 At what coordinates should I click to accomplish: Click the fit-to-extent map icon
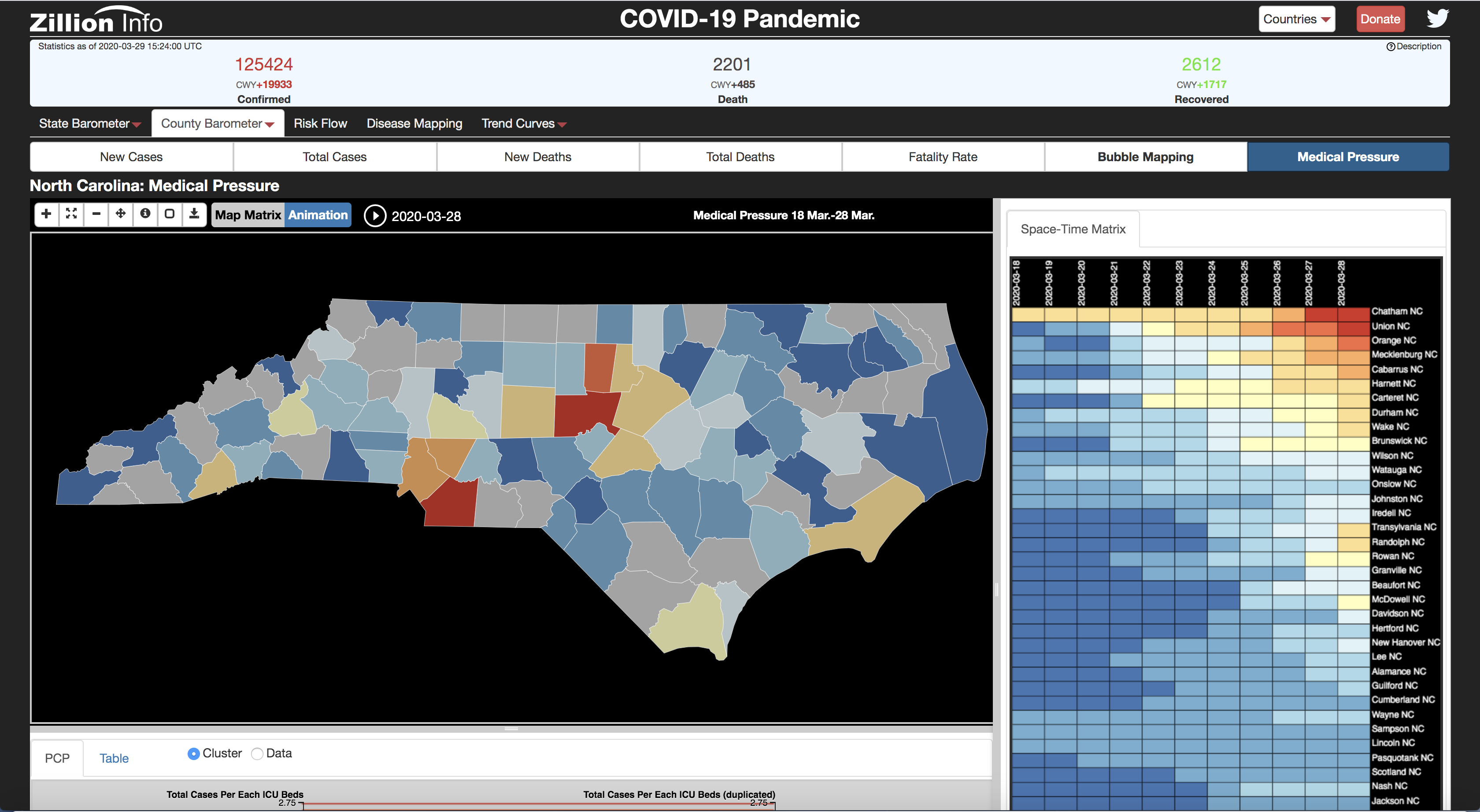(x=71, y=214)
